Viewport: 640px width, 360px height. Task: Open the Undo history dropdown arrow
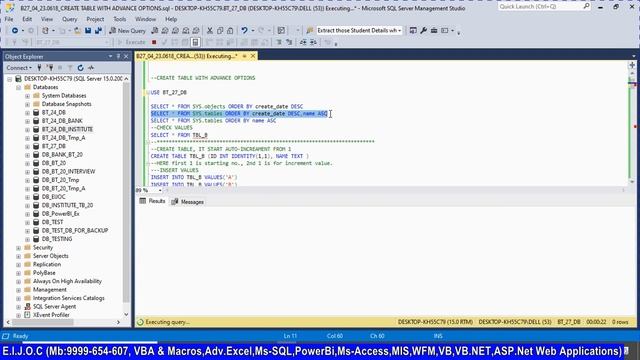(252, 31)
